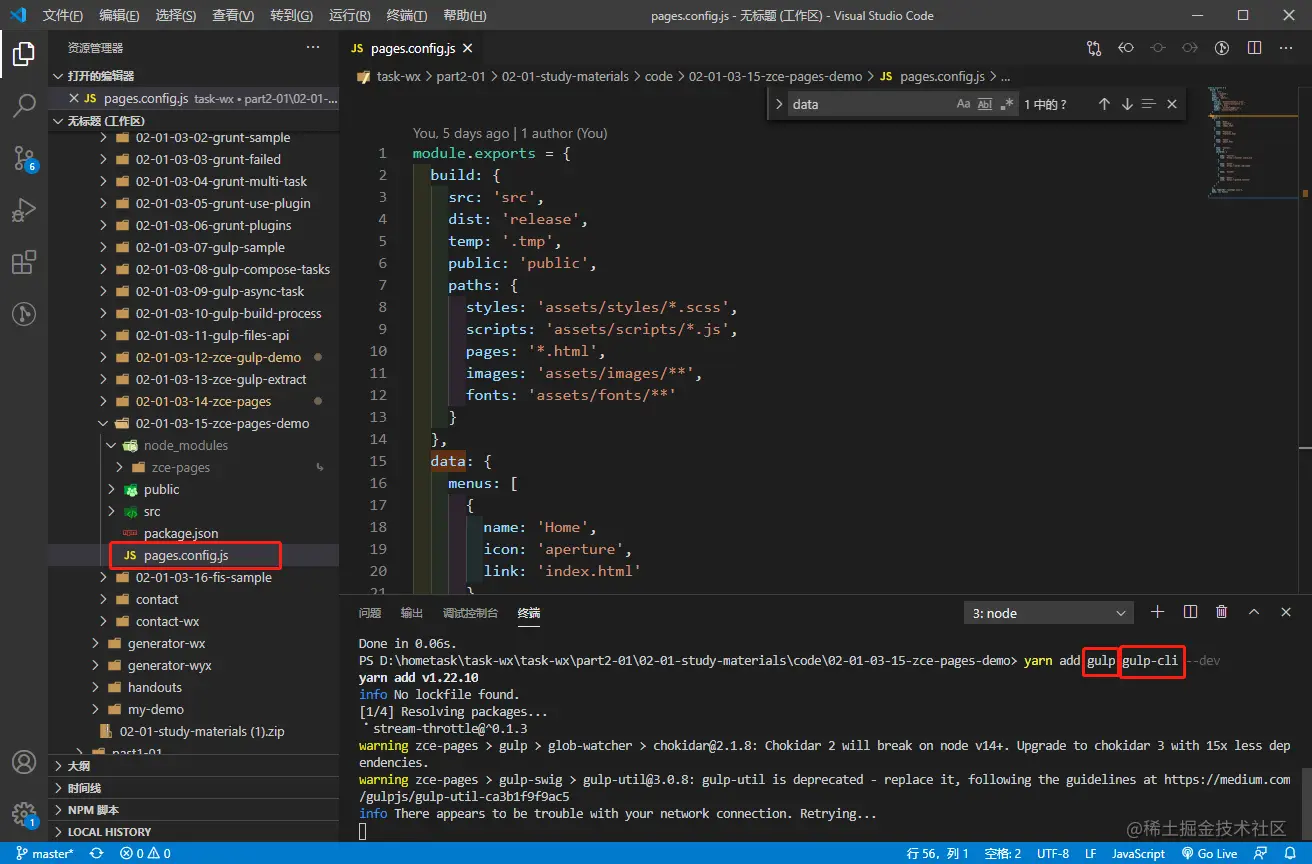Image resolution: width=1312 pixels, height=864 pixels.
Task: Kill terminal with the trash icon
Action: [x=1221, y=612]
